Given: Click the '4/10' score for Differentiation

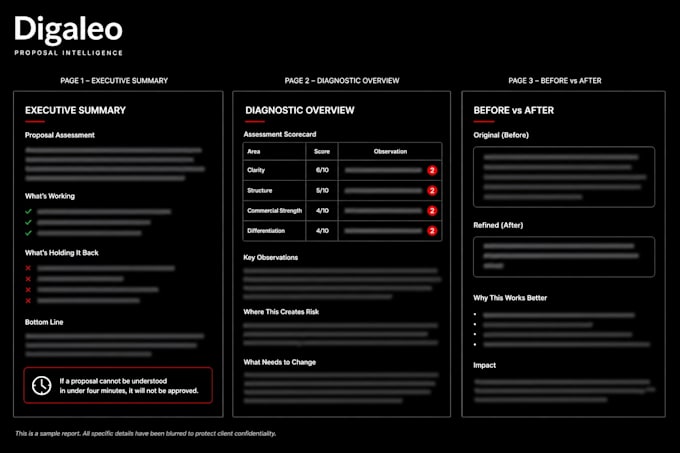Looking at the screenshot, I should (x=322, y=231).
